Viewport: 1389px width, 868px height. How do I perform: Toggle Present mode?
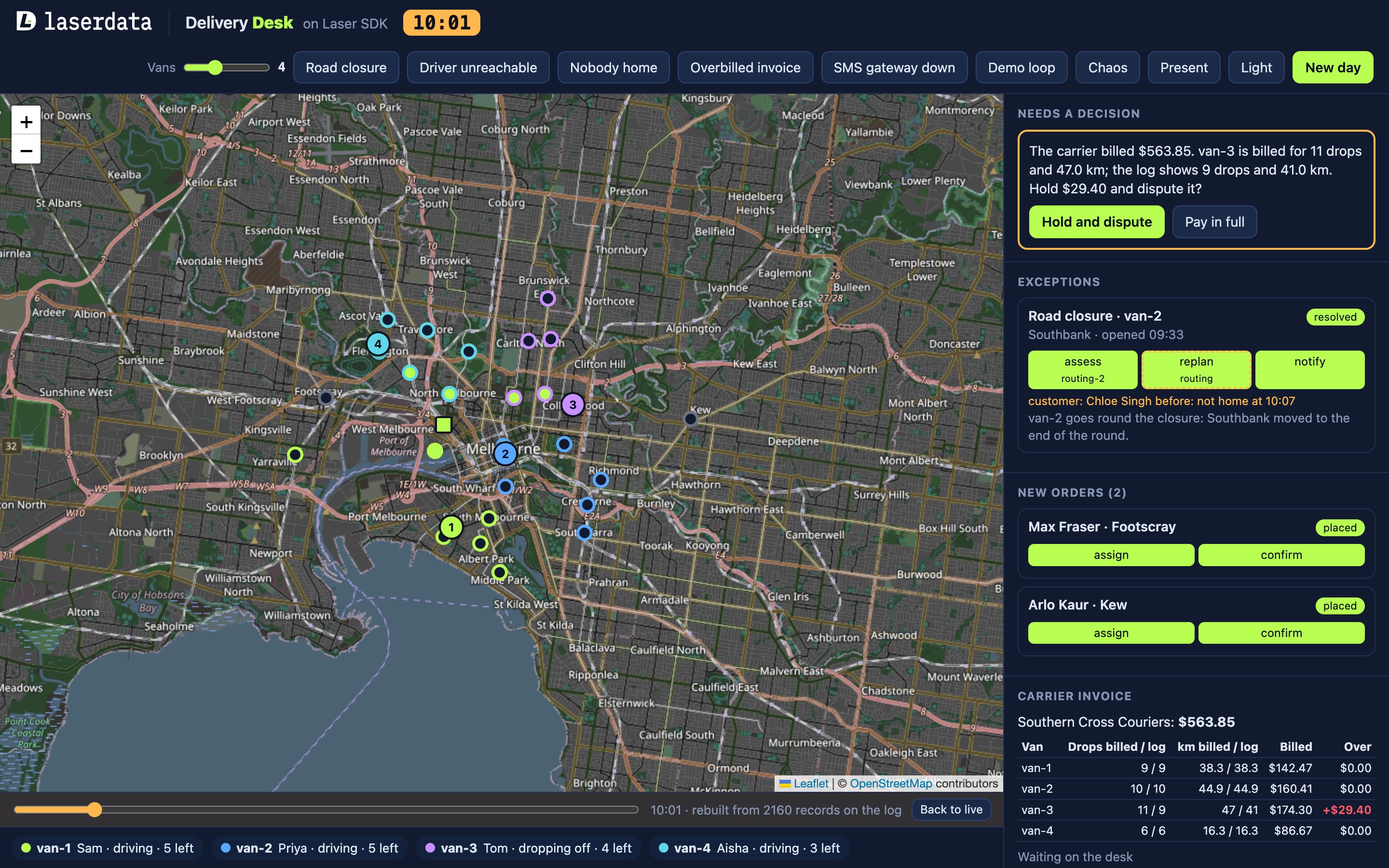pyautogui.click(x=1184, y=68)
